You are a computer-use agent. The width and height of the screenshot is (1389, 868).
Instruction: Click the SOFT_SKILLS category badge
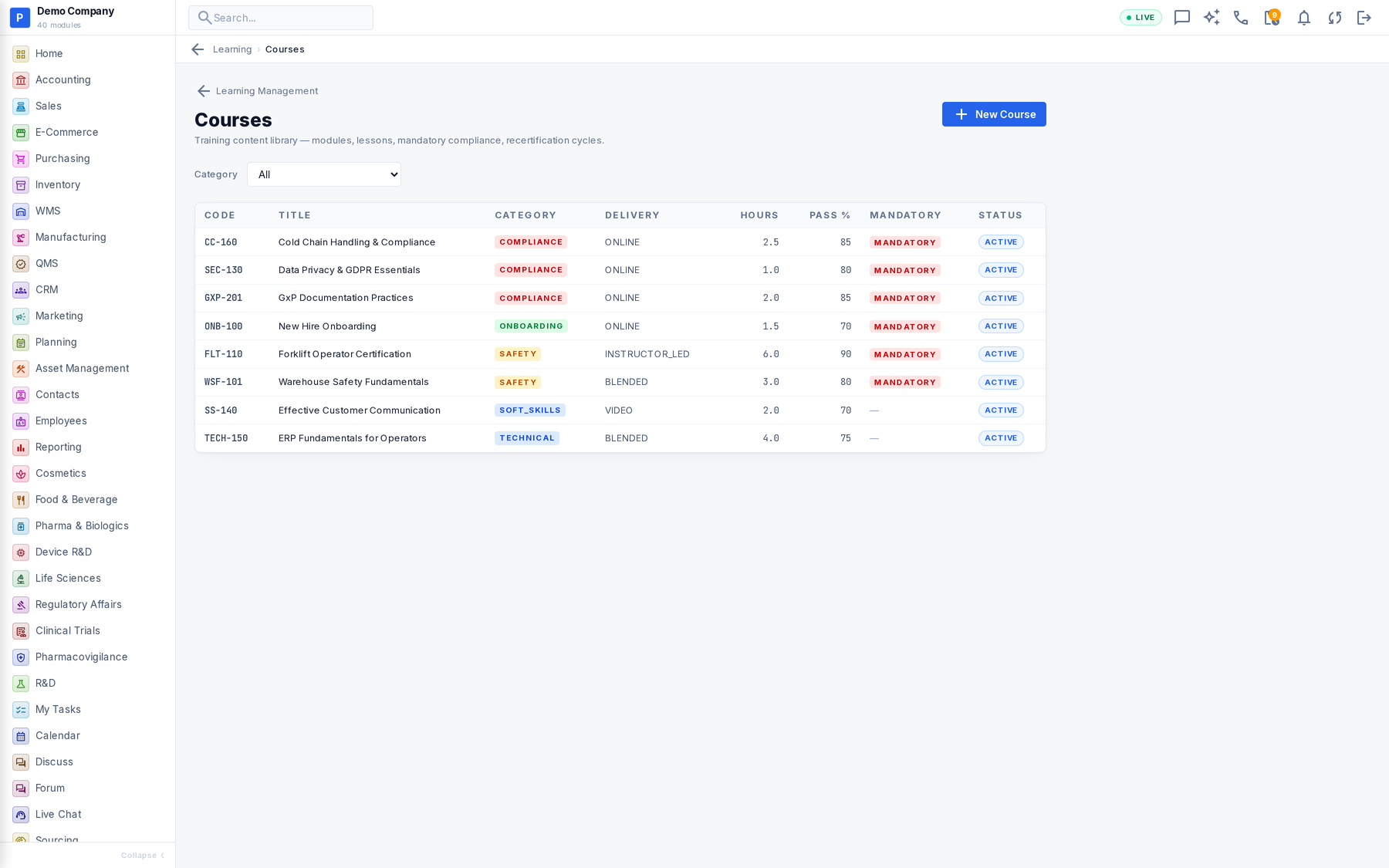pos(530,410)
